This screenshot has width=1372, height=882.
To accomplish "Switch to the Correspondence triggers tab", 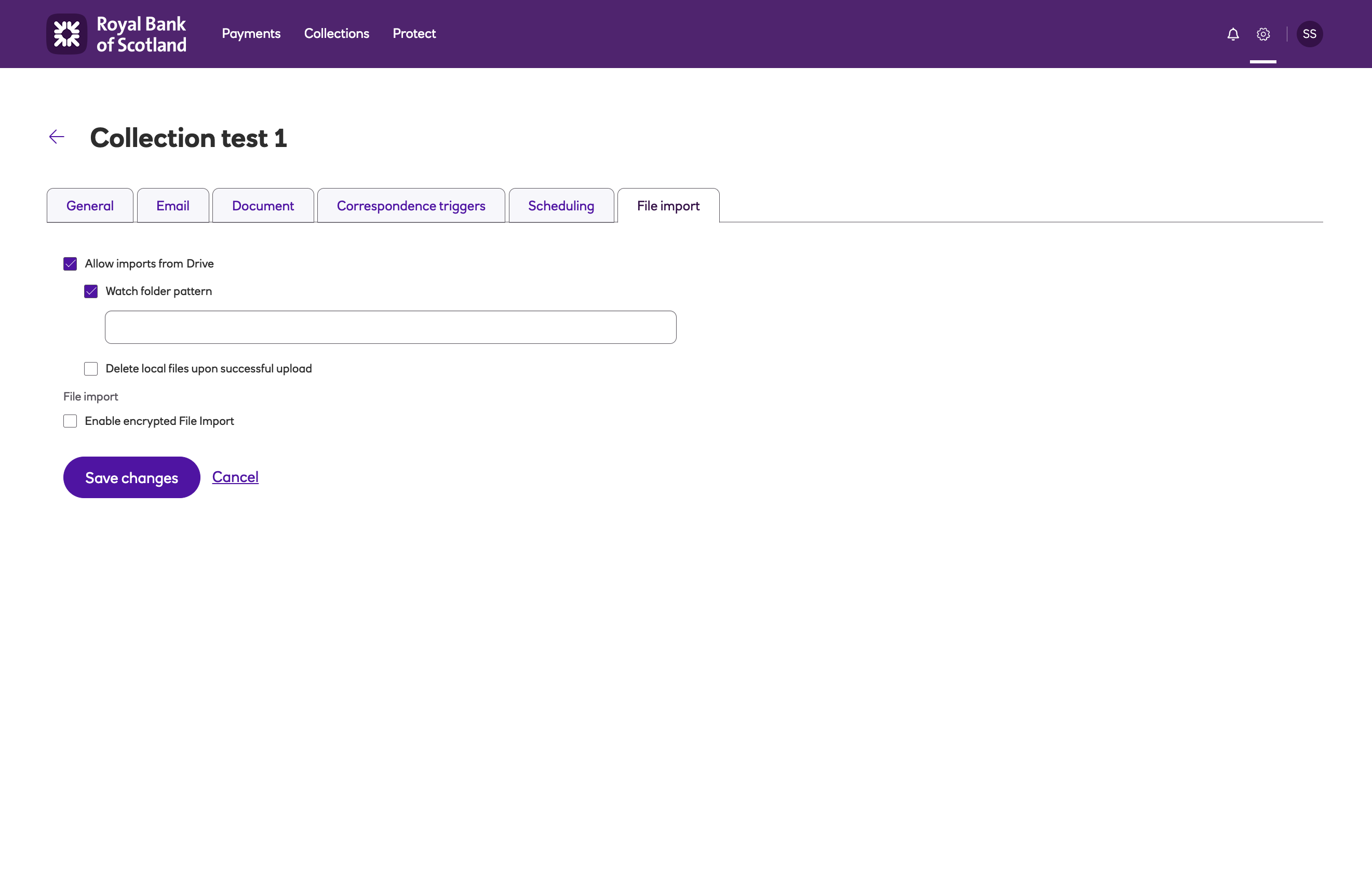I will pyautogui.click(x=411, y=206).
